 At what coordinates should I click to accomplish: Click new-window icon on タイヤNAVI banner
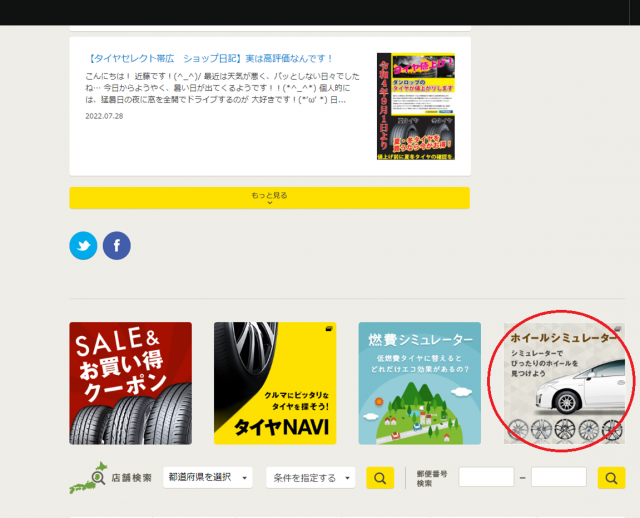coord(328,328)
